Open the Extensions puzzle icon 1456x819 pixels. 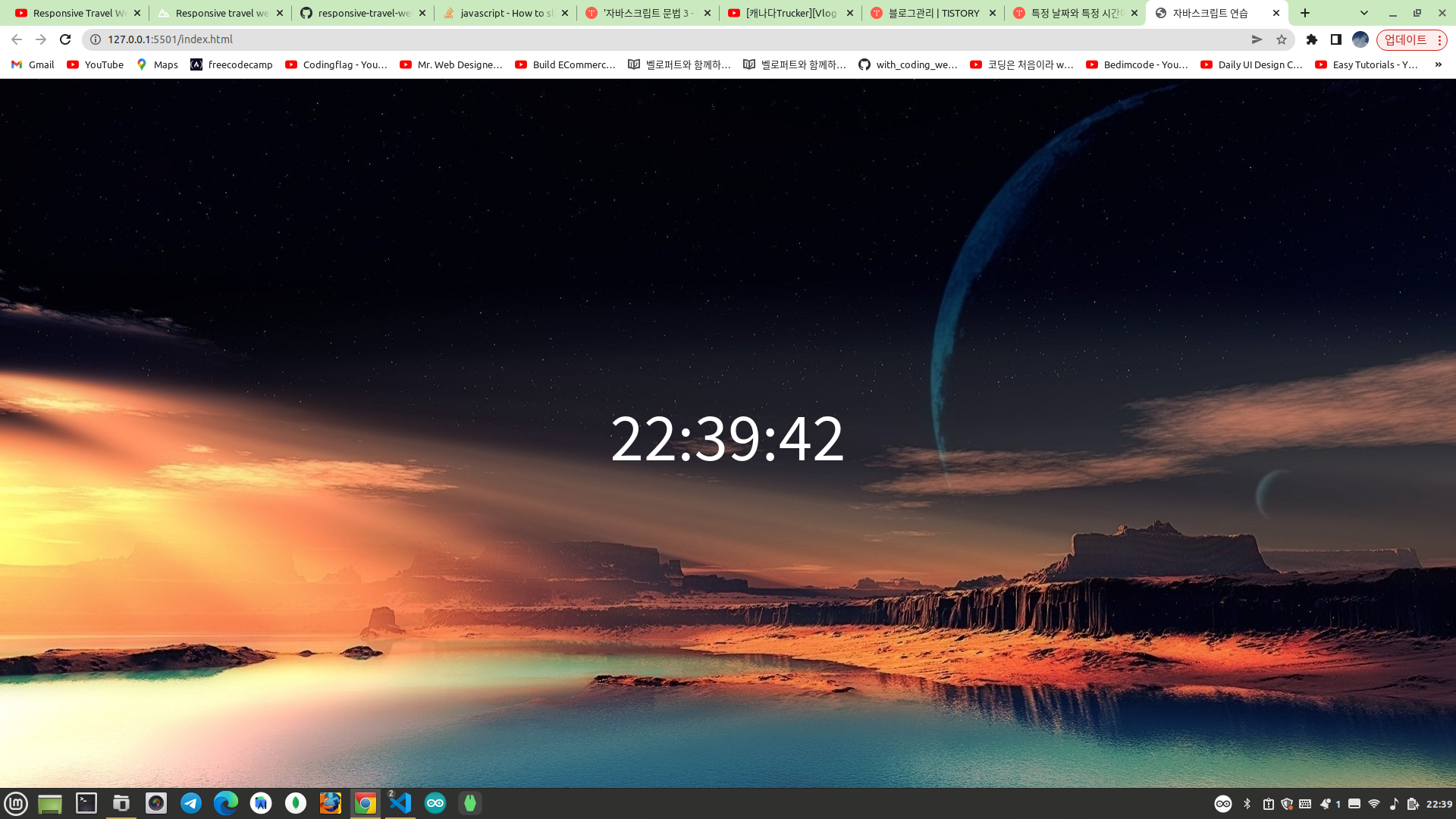tap(1312, 39)
